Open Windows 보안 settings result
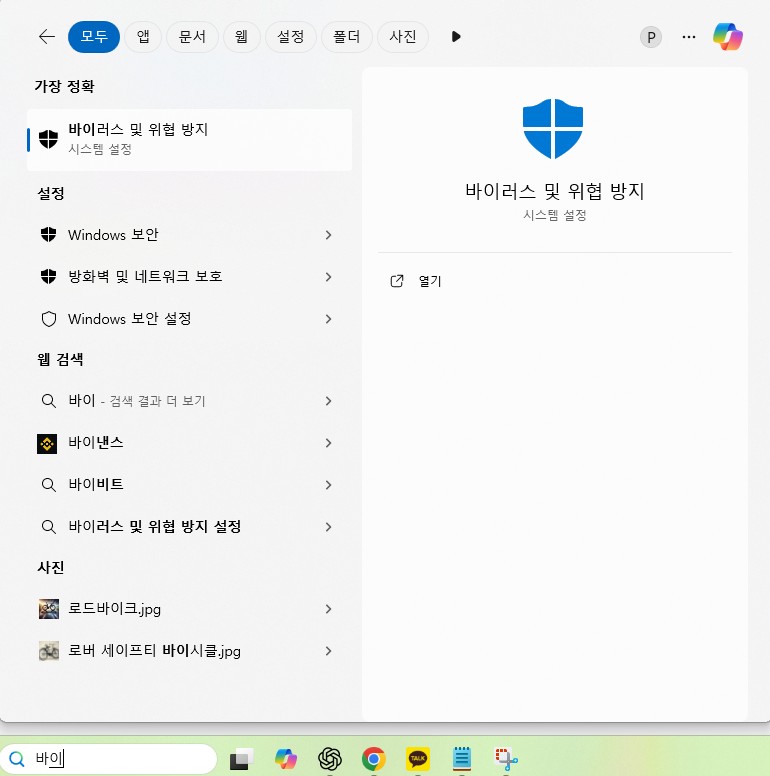The image size is (770, 776). point(190,235)
